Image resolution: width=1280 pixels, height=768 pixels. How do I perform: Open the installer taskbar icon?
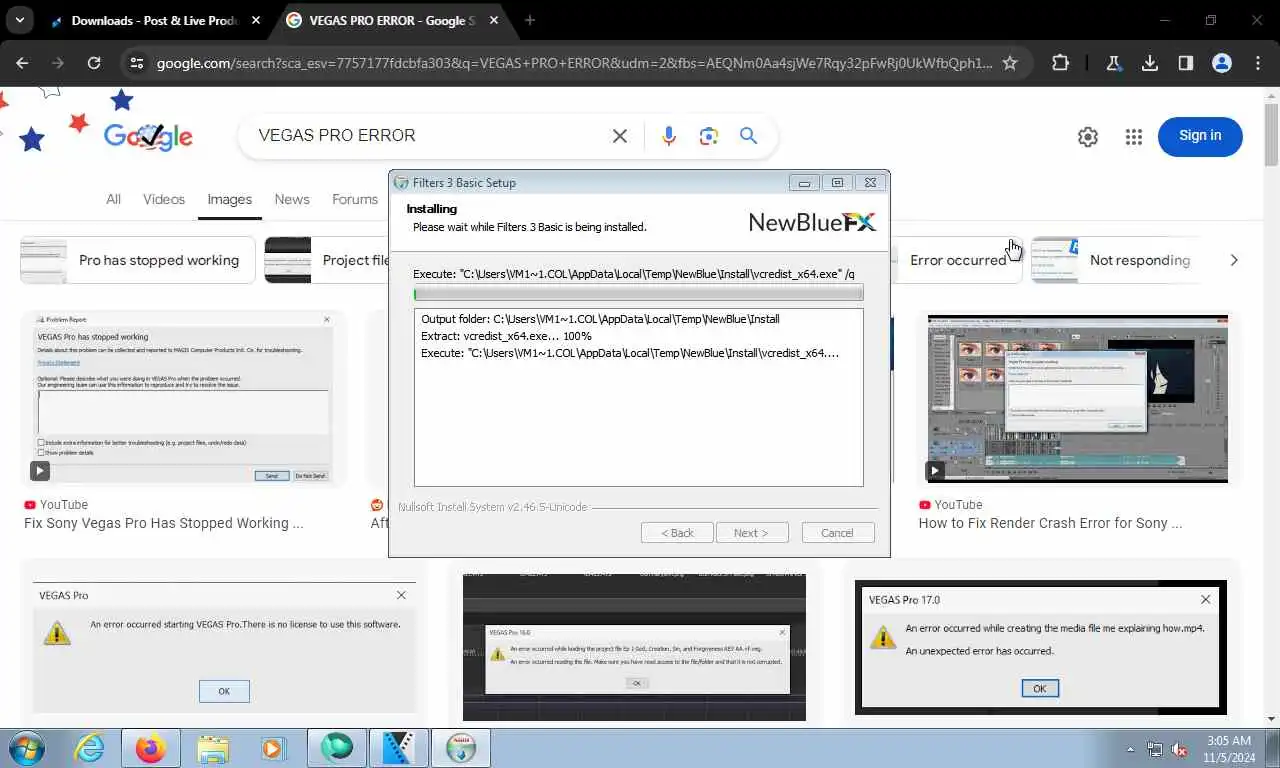(x=461, y=748)
